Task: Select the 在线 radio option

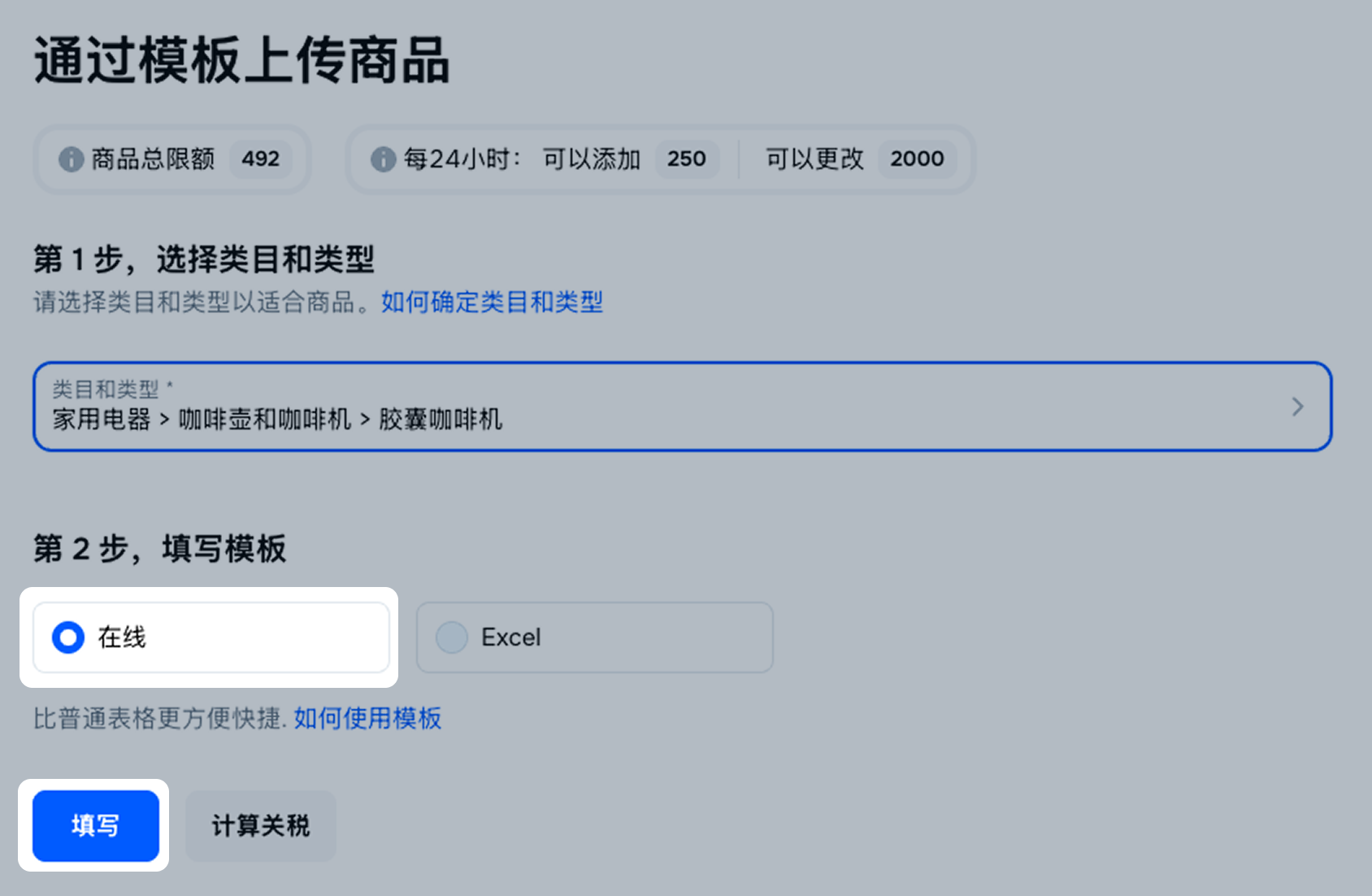Action: (x=68, y=637)
